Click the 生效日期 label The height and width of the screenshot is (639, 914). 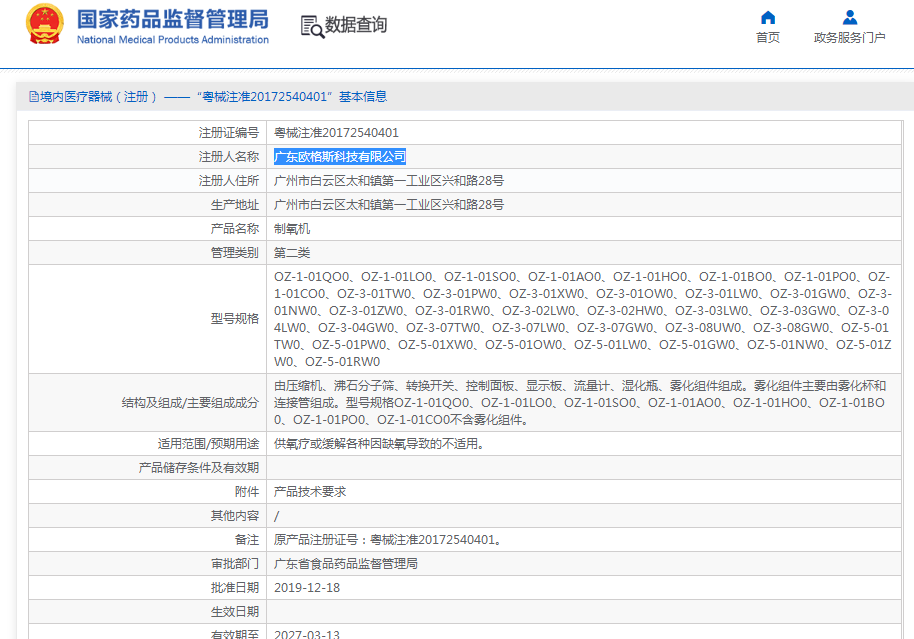[234, 612]
